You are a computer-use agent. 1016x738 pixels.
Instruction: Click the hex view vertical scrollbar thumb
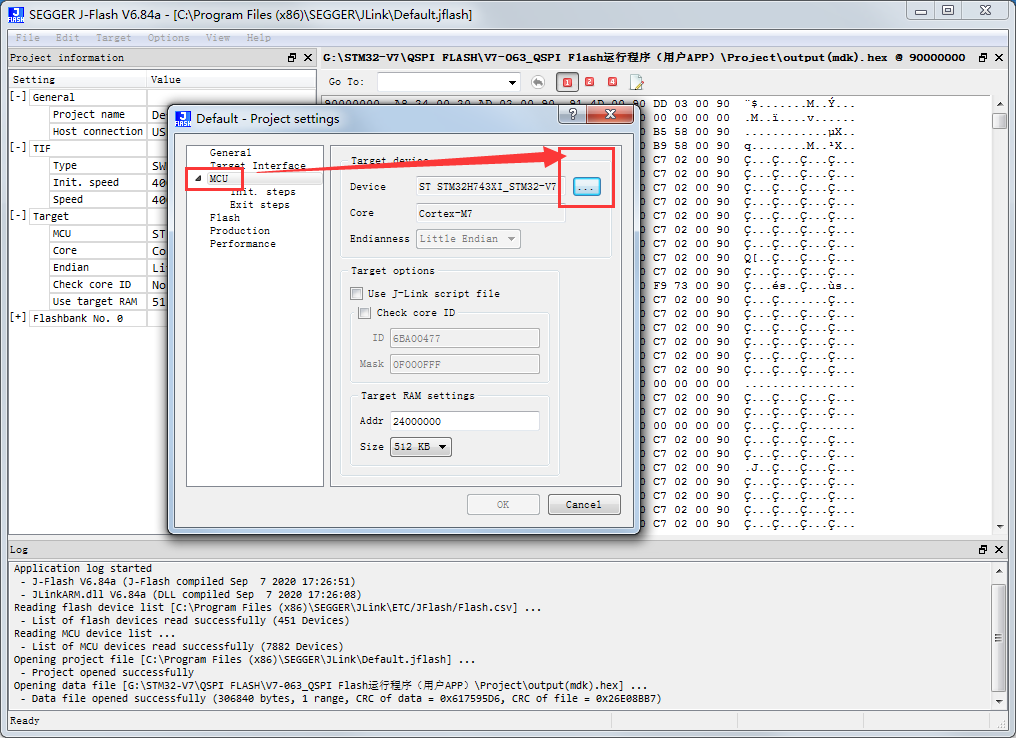coord(1000,121)
